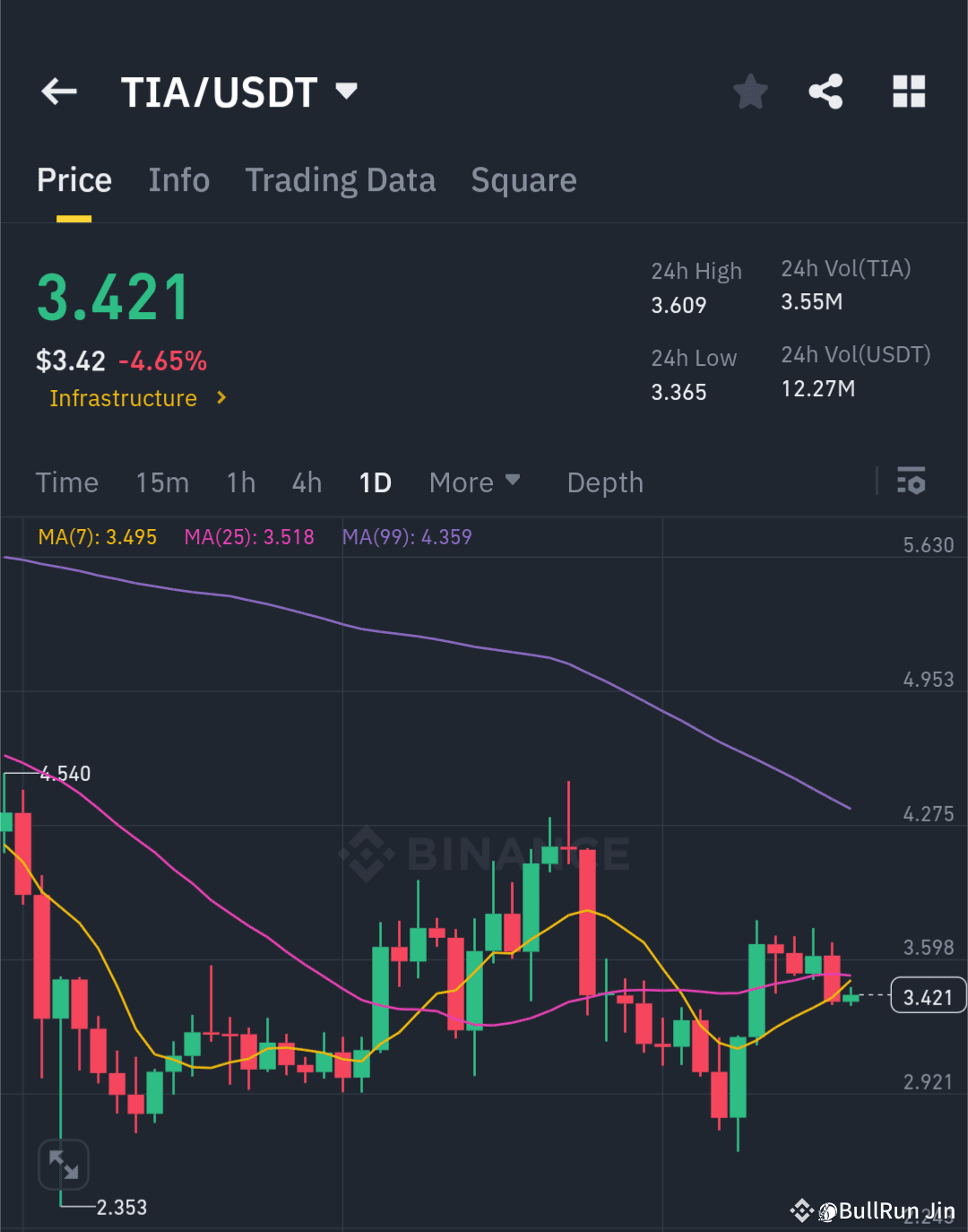Open the Infrastructure category link
Screen dimensions: 968x1232
(x=123, y=398)
